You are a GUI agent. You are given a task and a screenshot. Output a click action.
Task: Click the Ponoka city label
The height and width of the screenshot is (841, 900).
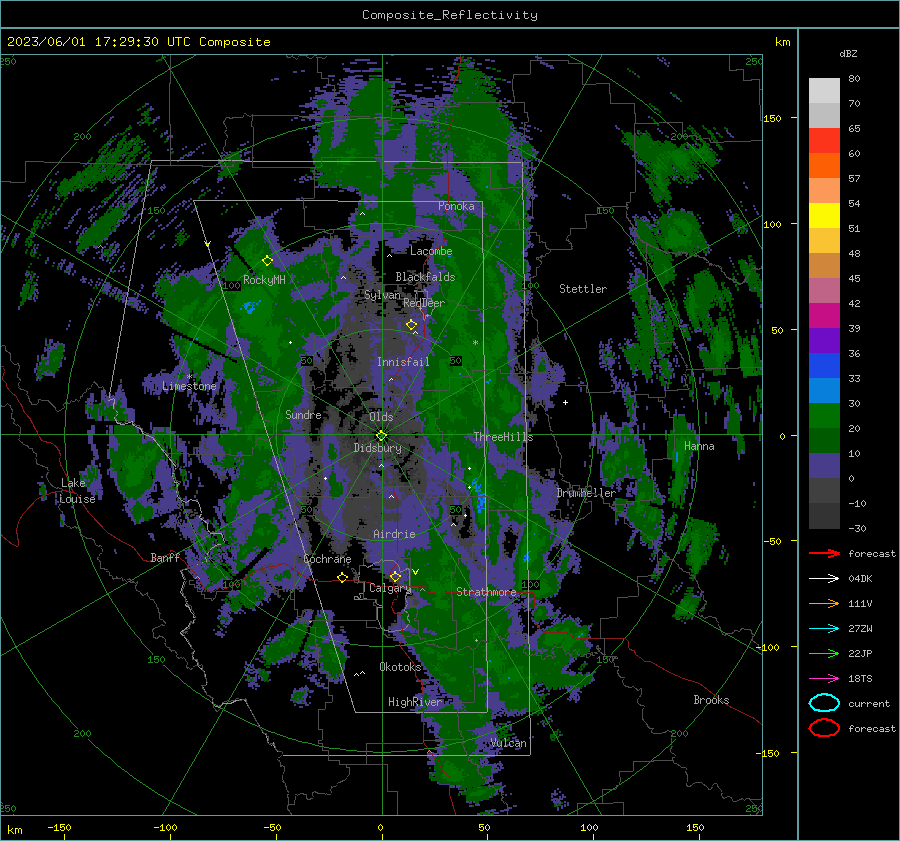click(x=456, y=206)
